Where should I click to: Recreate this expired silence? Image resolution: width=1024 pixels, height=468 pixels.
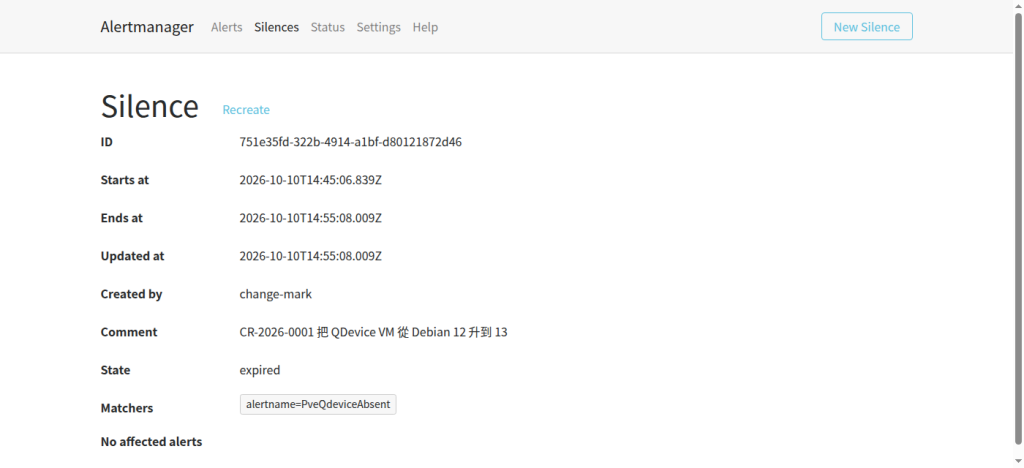coord(246,110)
